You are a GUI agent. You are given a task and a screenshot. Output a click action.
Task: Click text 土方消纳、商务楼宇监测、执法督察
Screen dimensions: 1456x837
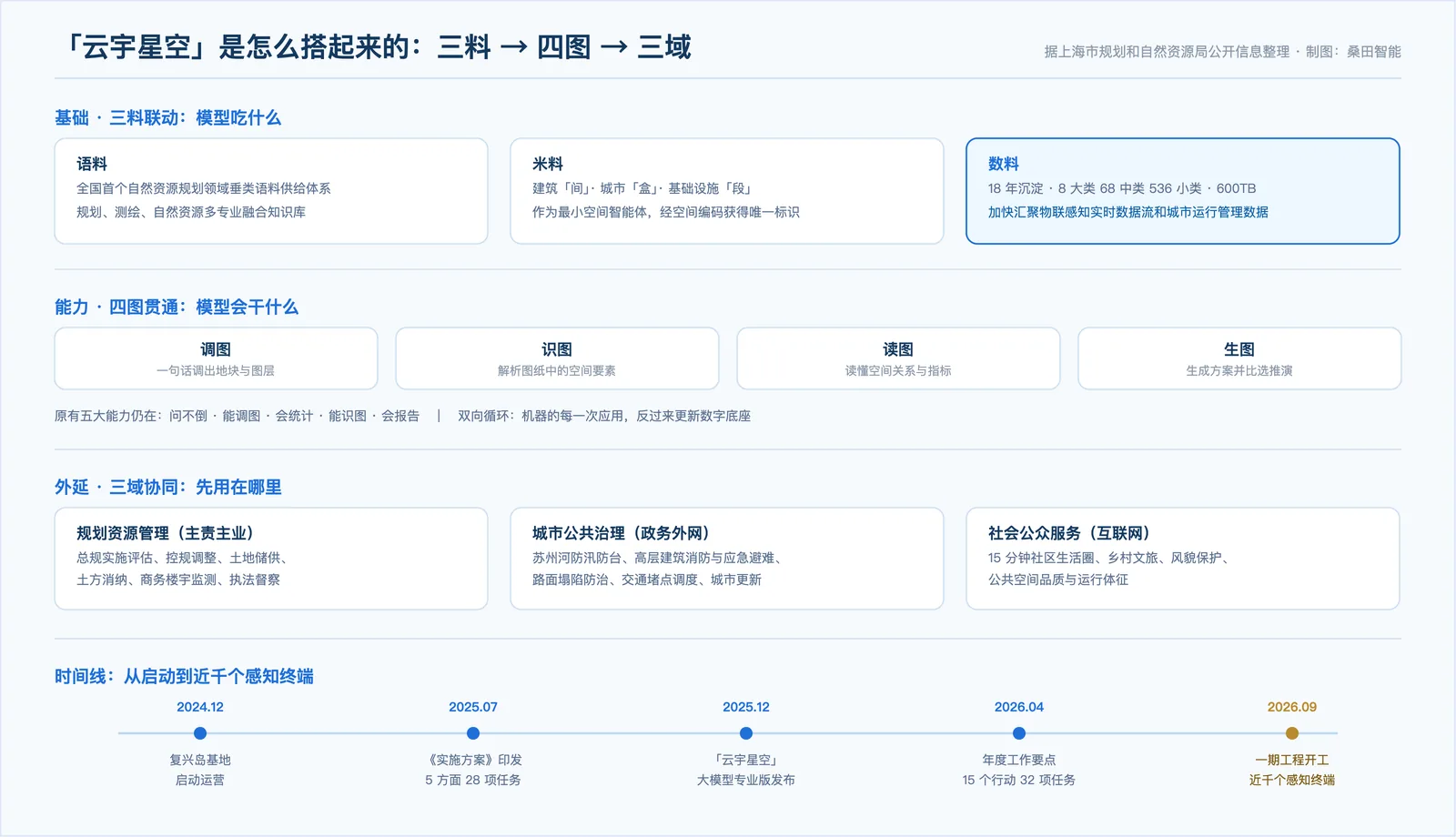pyautogui.click(x=178, y=580)
